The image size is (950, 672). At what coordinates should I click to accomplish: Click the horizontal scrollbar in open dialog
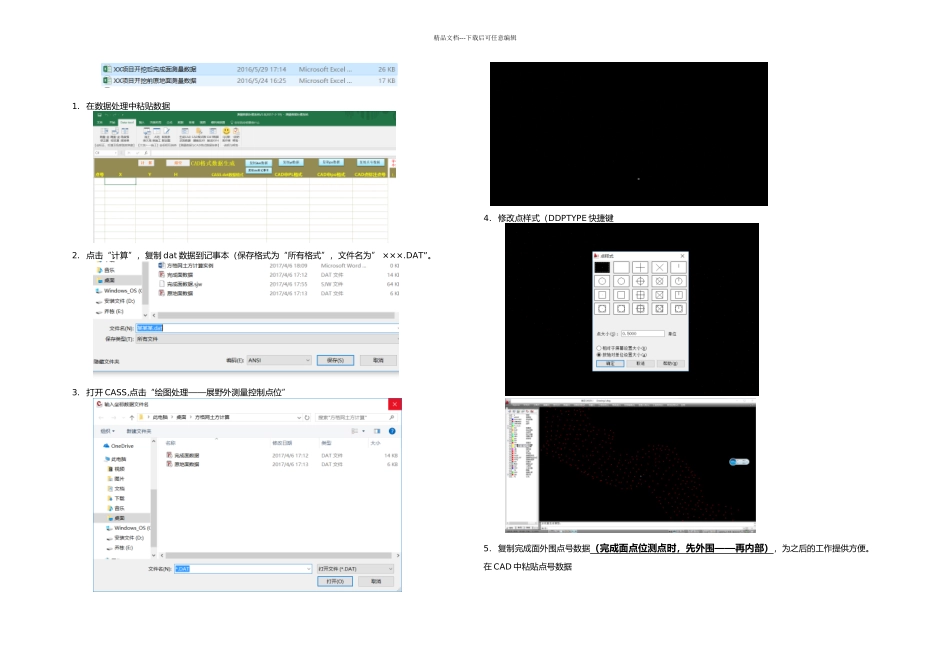[279, 556]
